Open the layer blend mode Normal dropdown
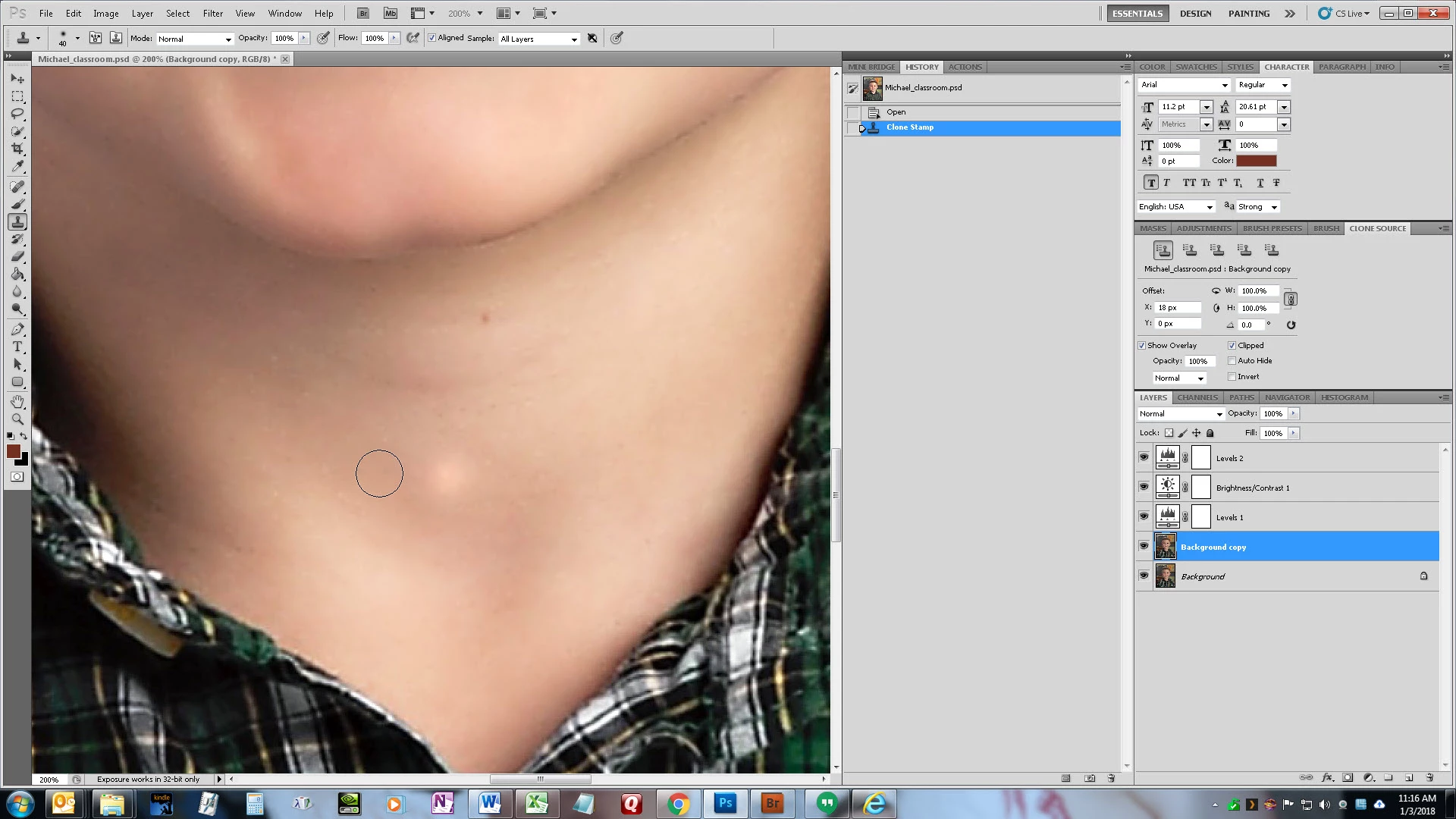The height and width of the screenshot is (819, 1456). 1181,414
